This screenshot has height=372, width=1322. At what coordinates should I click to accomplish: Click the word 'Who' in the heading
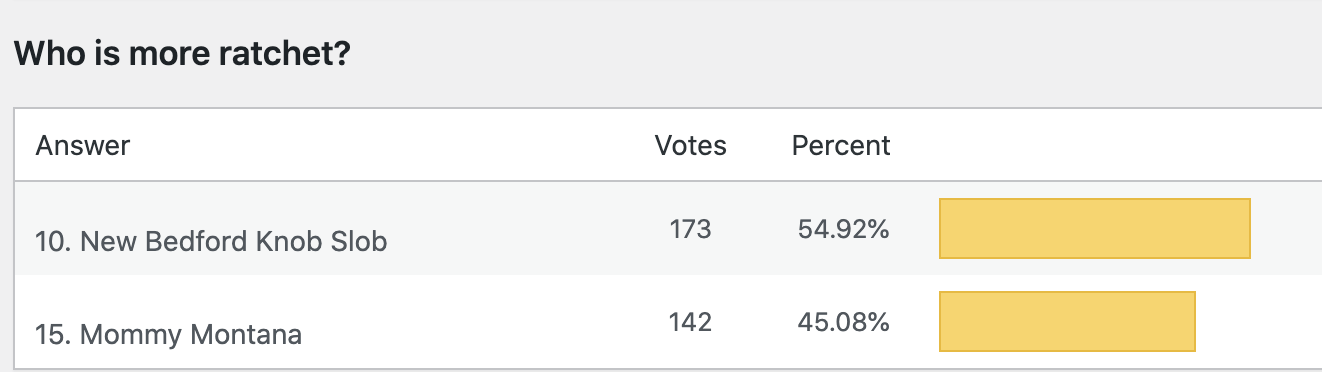[43, 54]
